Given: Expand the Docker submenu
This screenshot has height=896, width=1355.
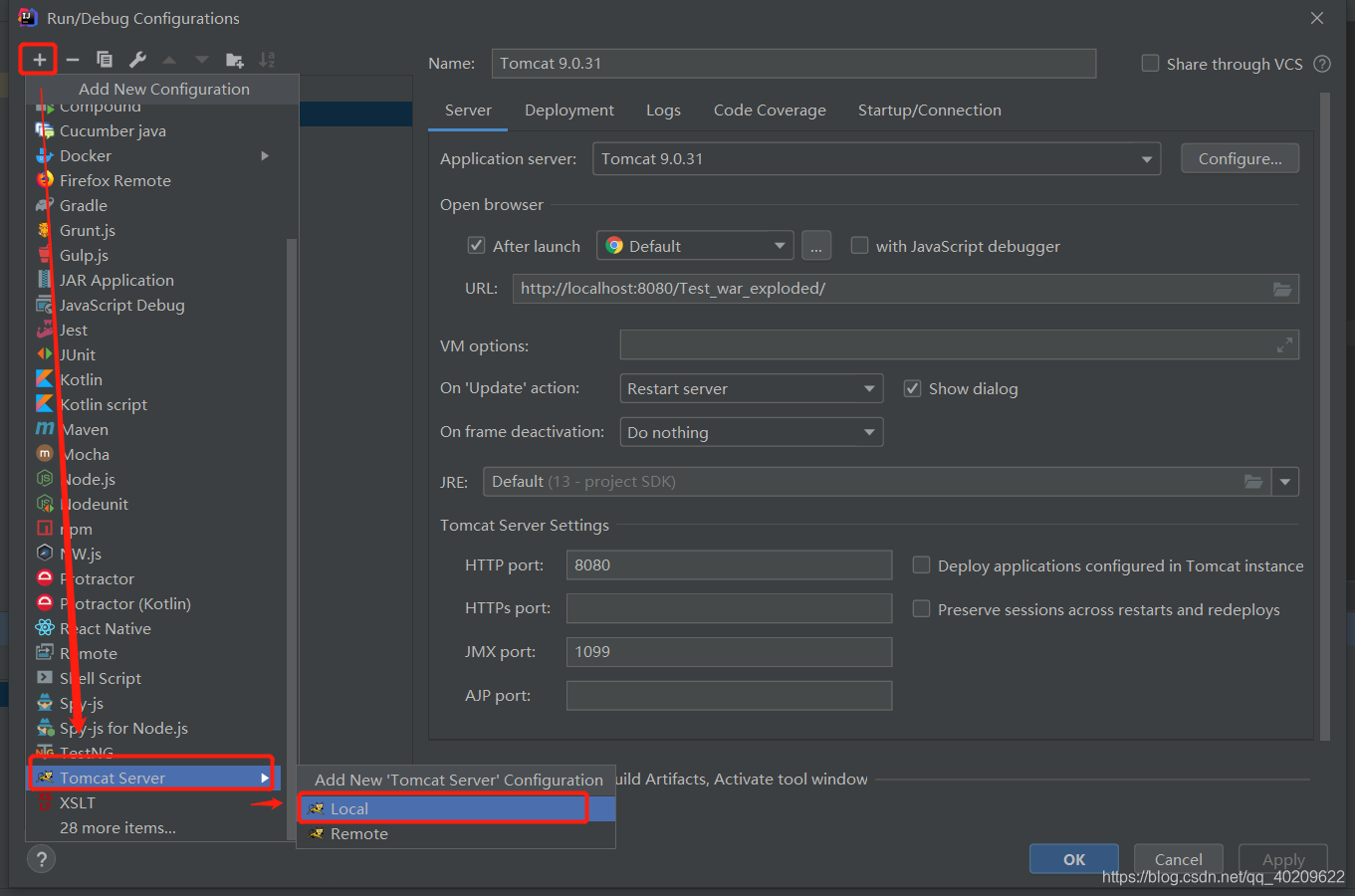Looking at the screenshot, I should click(x=265, y=155).
